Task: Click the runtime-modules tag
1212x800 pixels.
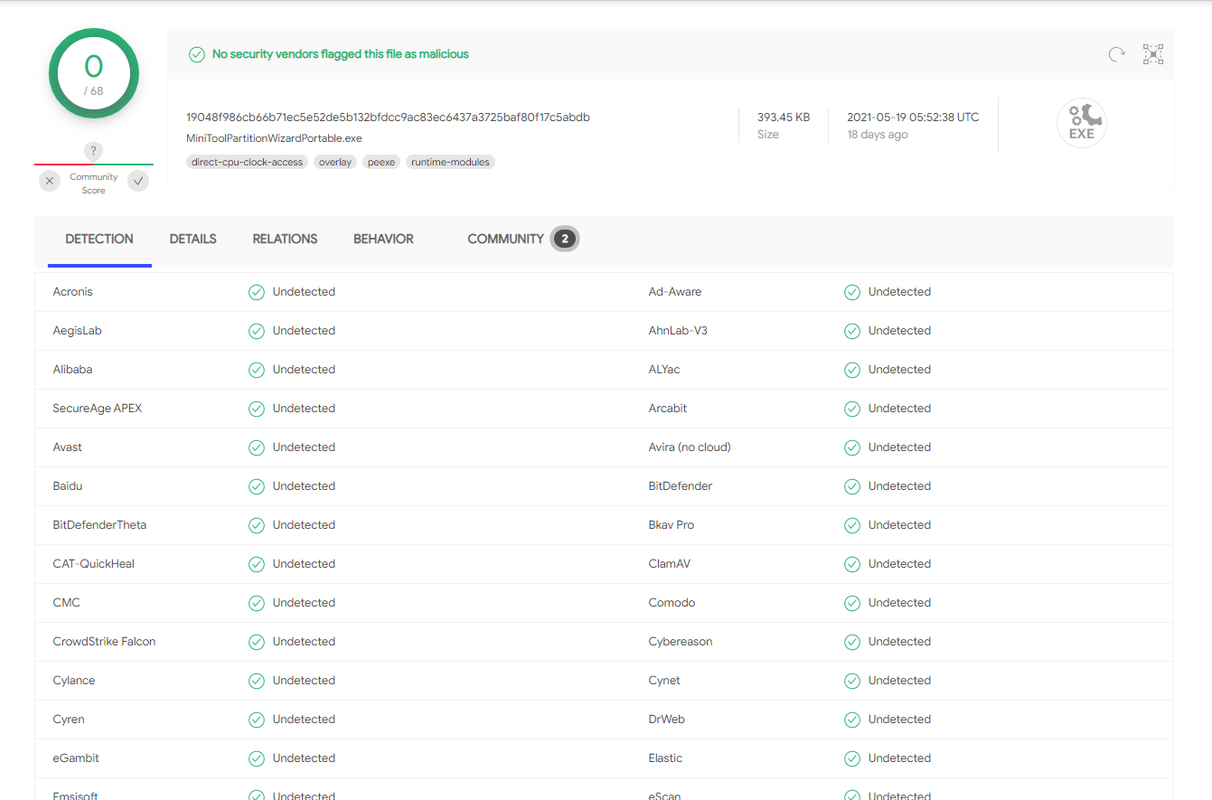Action: 450,162
